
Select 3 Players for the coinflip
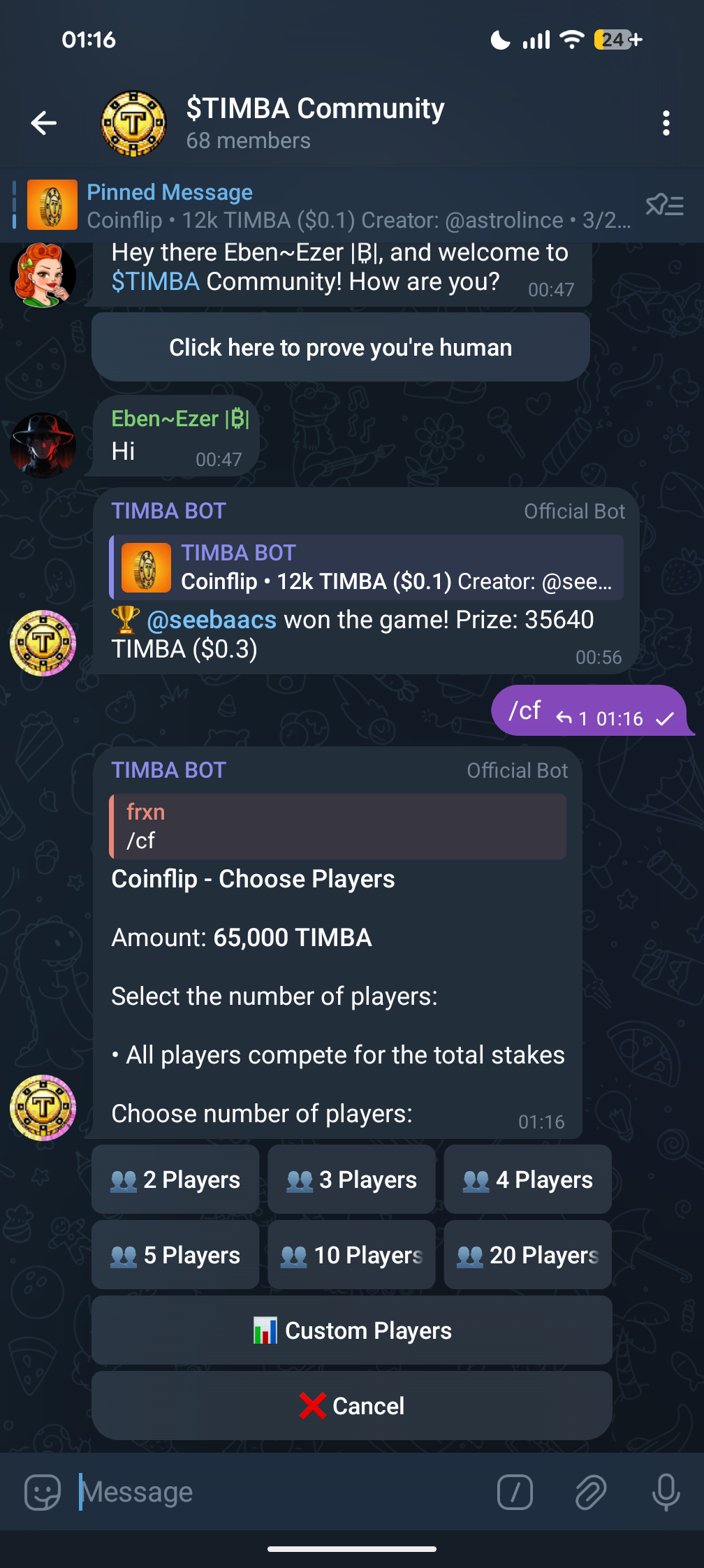pyautogui.click(x=351, y=1179)
